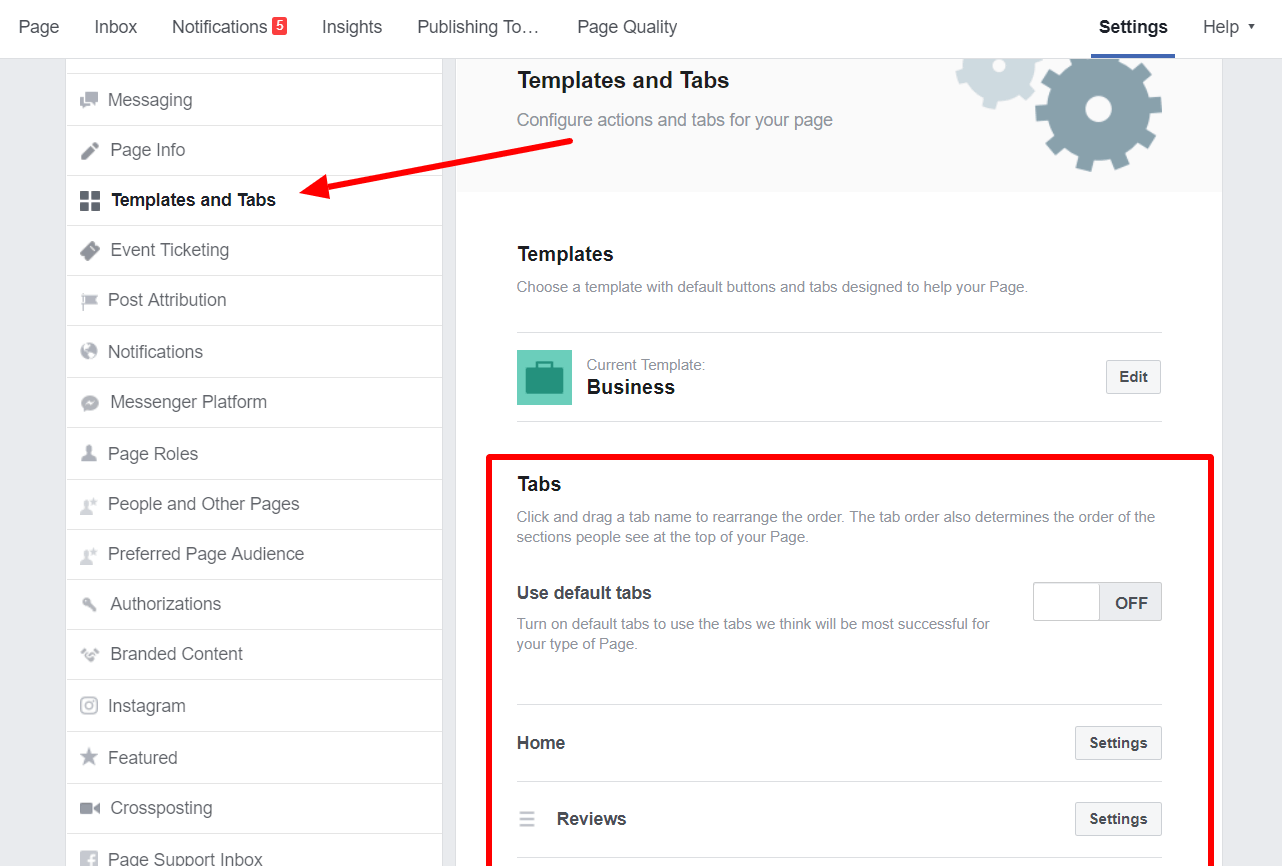Click the Use default tabs label
The width and height of the screenshot is (1282, 866).
pyautogui.click(x=584, y=593)
